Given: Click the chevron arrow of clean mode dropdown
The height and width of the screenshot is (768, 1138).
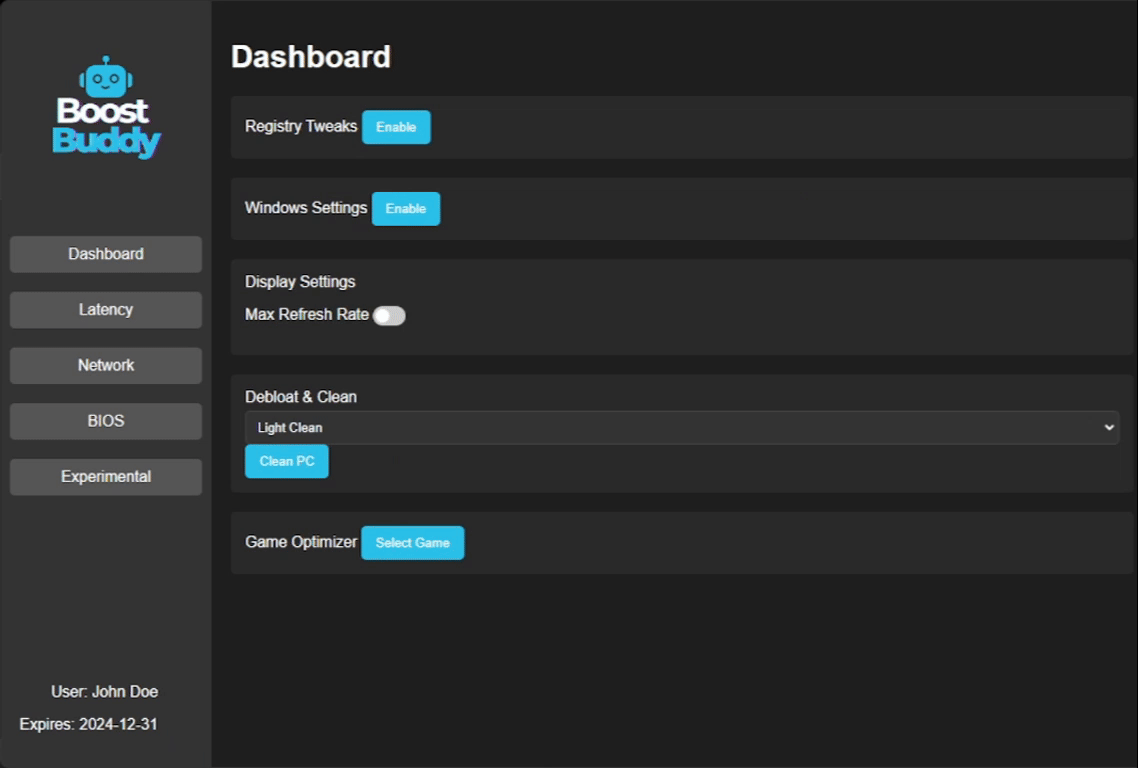Looking at the screenshot, I should (1108, 428).
